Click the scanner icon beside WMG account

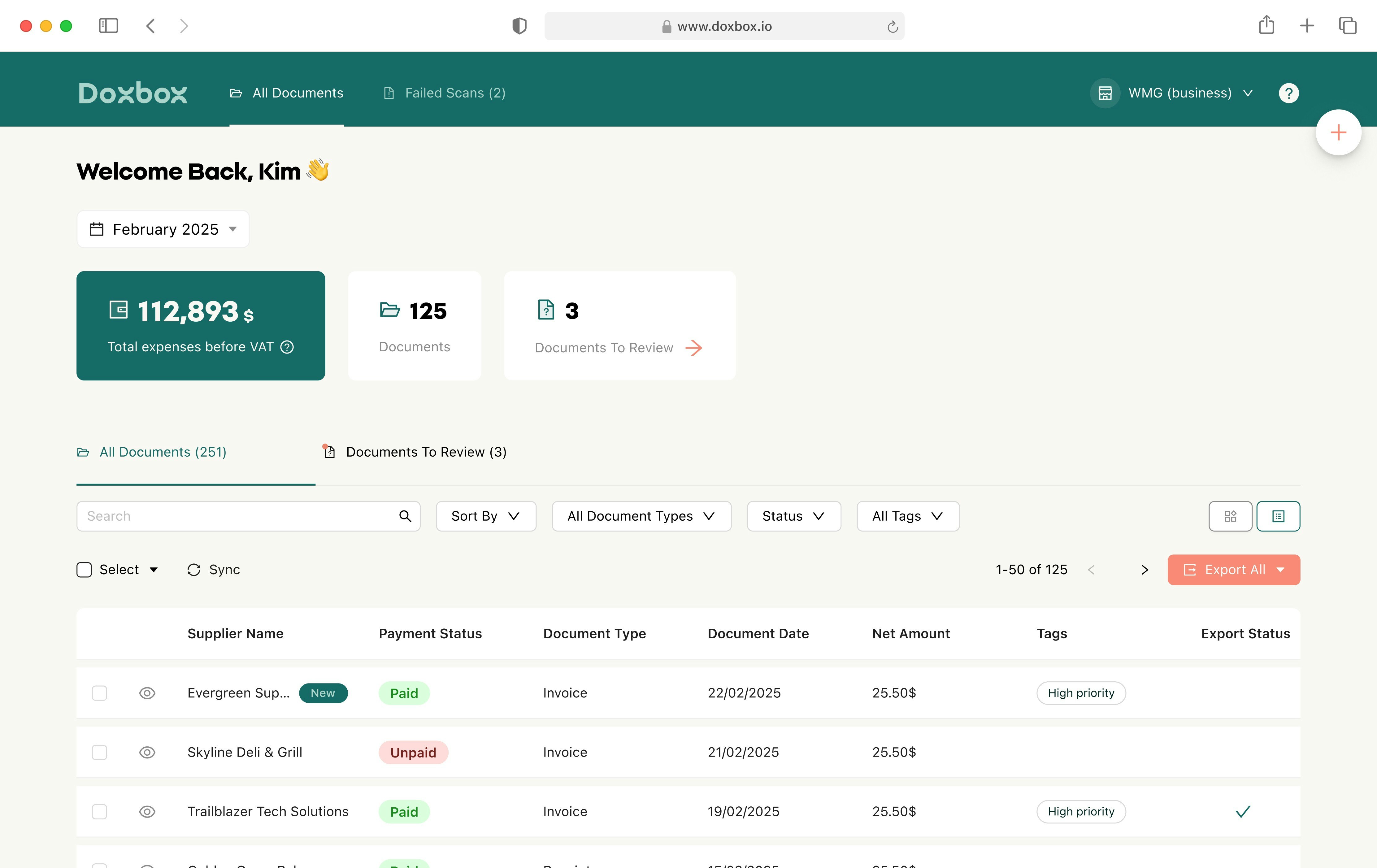tap(1104, 93)
